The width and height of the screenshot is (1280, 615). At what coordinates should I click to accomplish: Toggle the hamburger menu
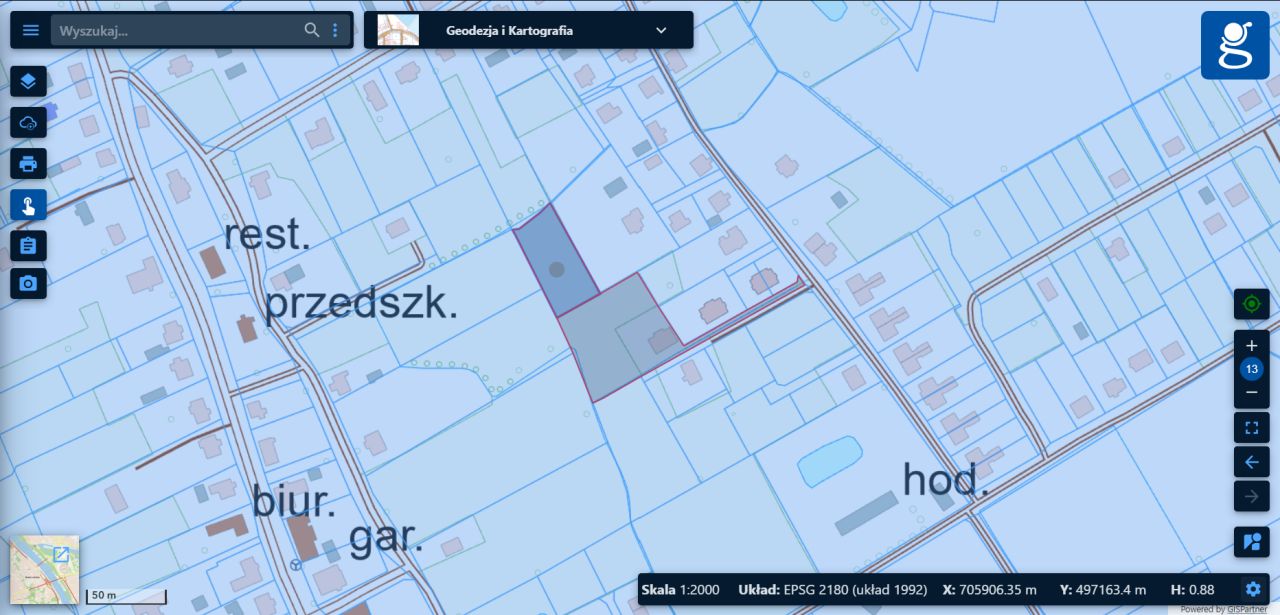tap(30, 29)
